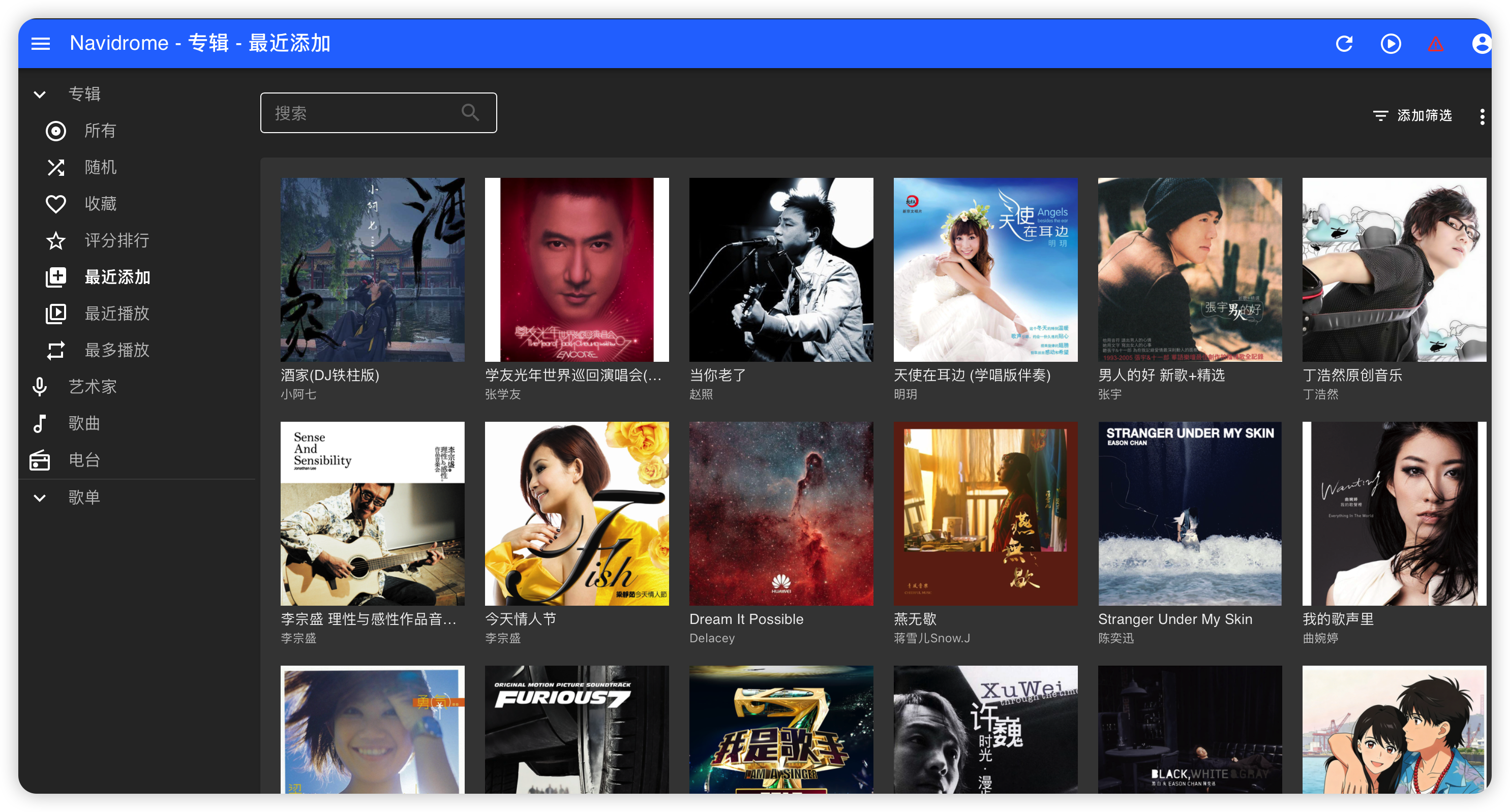This screenshot has width=1510, height=812.
Task: Click artist link 蒋雪儿Snow.J
Action: (x=932, y=638)
